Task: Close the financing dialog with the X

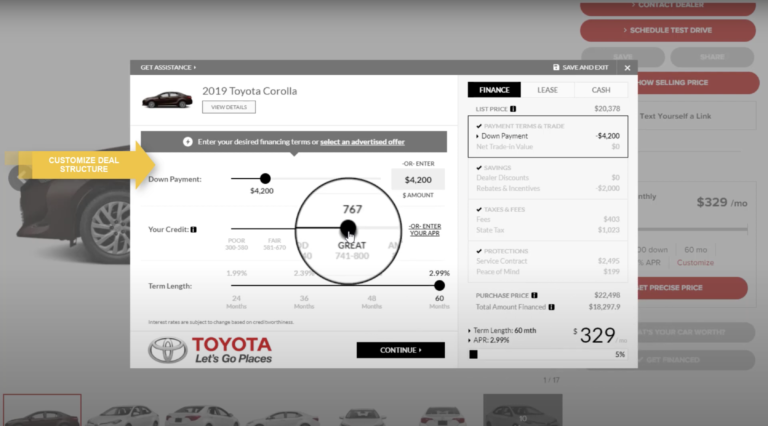Action: click(627, 68)
